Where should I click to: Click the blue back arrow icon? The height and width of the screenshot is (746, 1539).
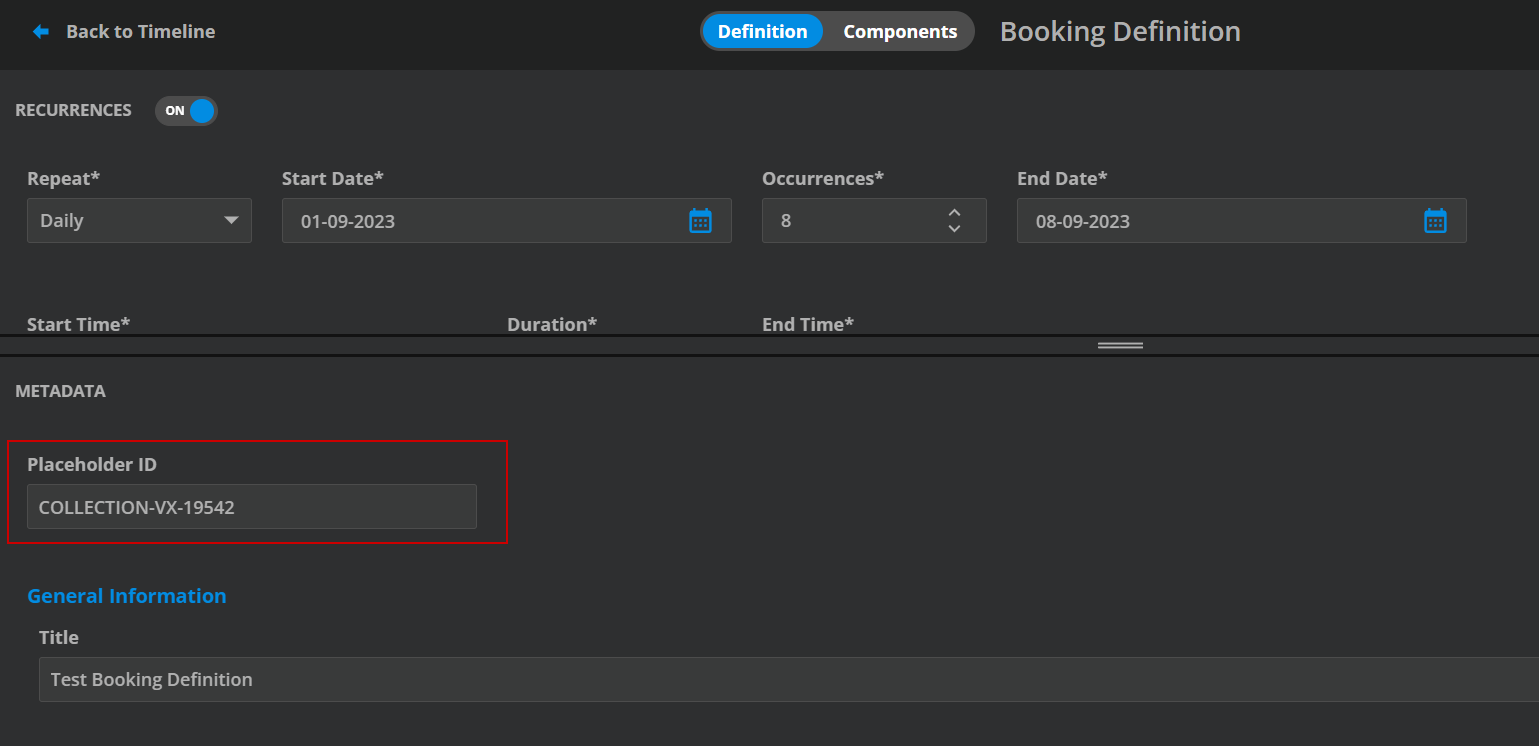41,32
